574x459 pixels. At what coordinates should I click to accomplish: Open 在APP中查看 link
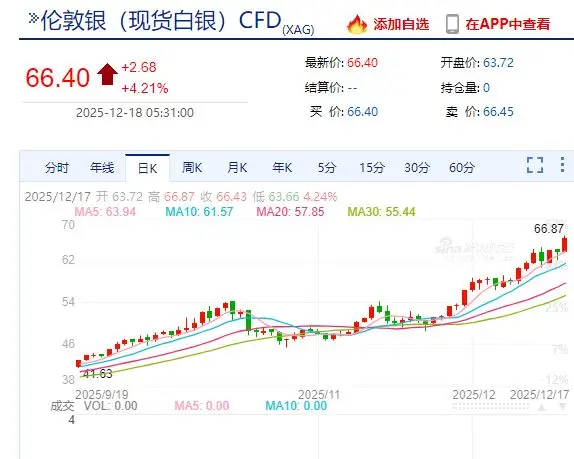click(x=508, y=24)
